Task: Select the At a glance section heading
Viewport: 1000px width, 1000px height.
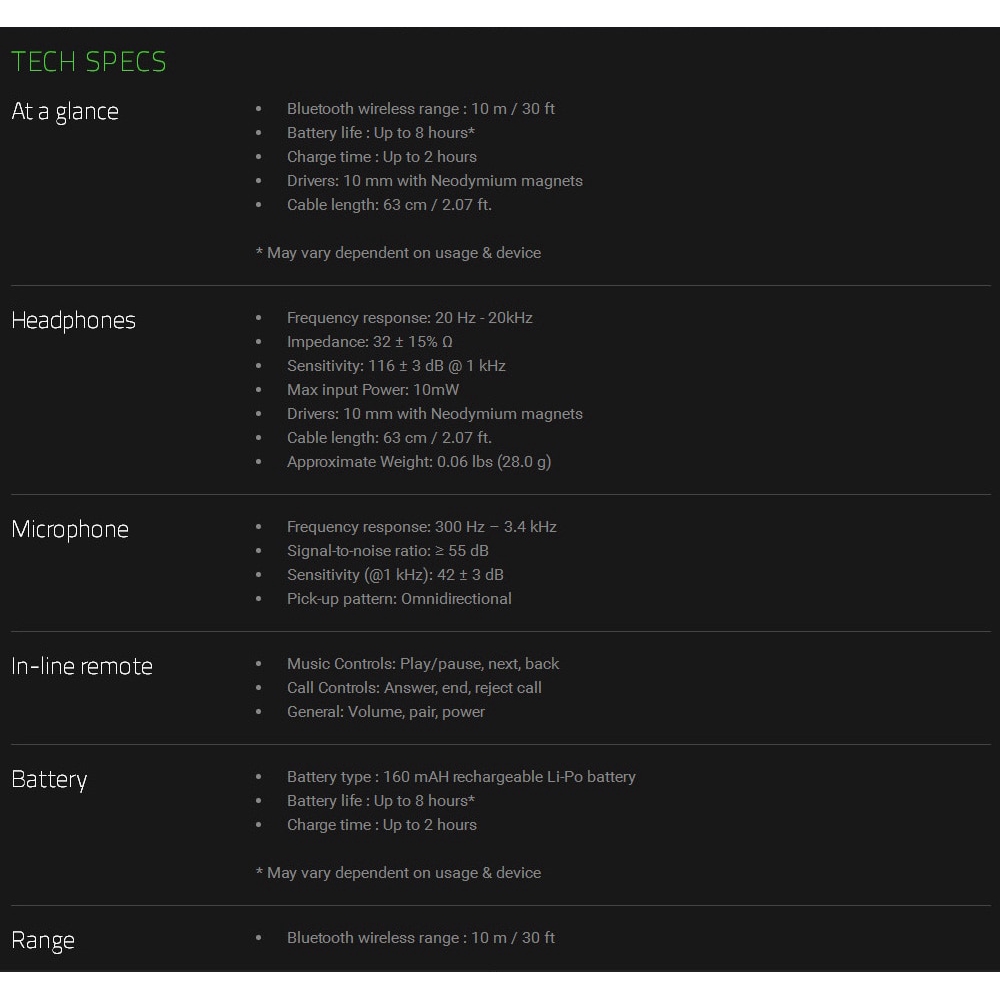Action: coord(65,111)
